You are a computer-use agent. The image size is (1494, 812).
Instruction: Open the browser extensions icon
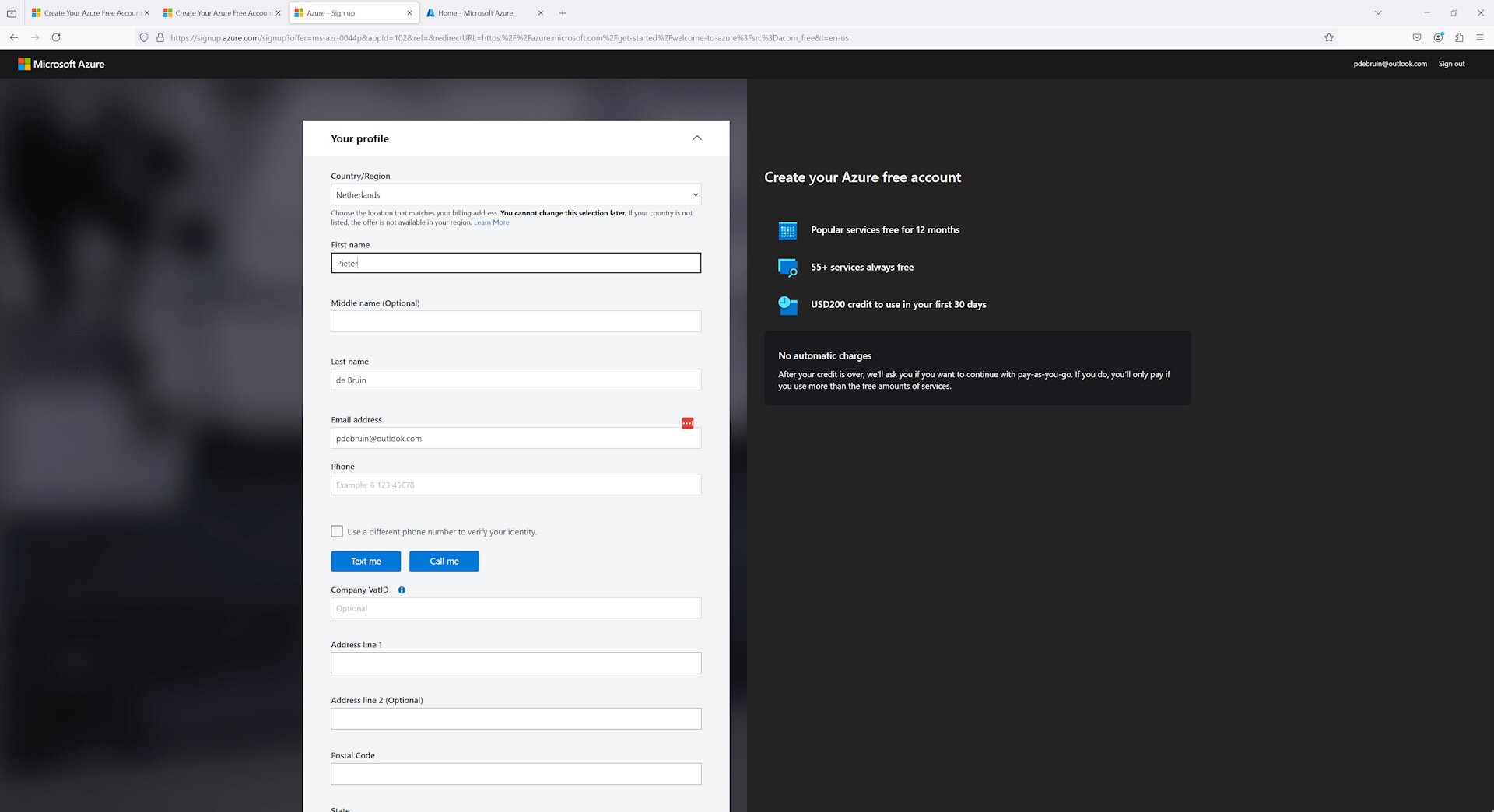pyautogui.click(x=1459, y=37)
